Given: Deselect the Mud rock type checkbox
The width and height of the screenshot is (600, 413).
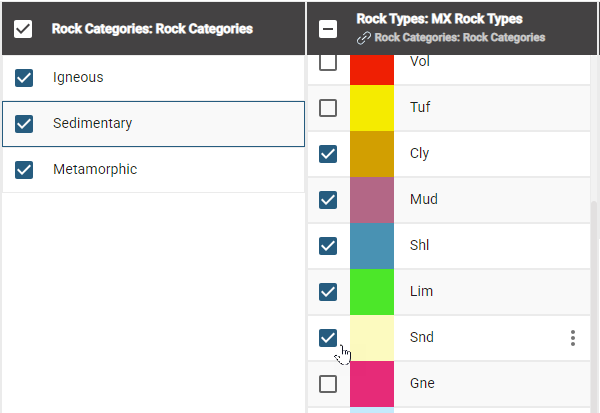Looking at the screenshot, I should (x=328, y=200).
